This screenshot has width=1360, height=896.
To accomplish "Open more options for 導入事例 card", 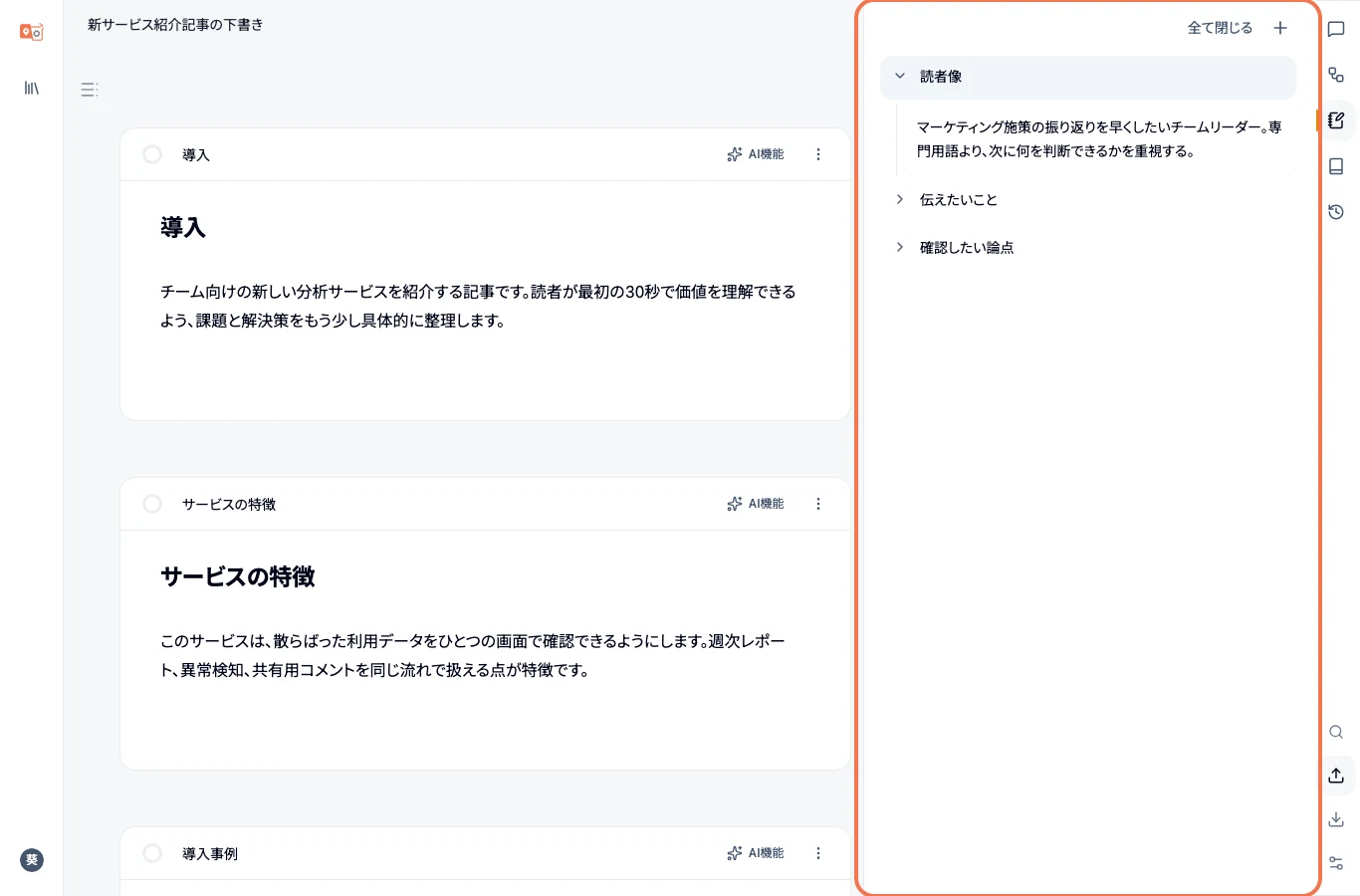I will pyautogui.click(x=818, y=853).
